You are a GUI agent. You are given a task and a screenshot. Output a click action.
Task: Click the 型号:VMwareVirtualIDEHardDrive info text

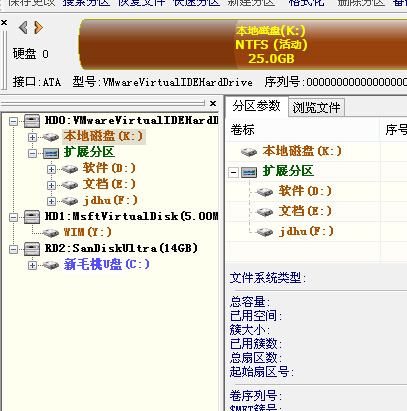pyautogui.click(x=163, y=82)
